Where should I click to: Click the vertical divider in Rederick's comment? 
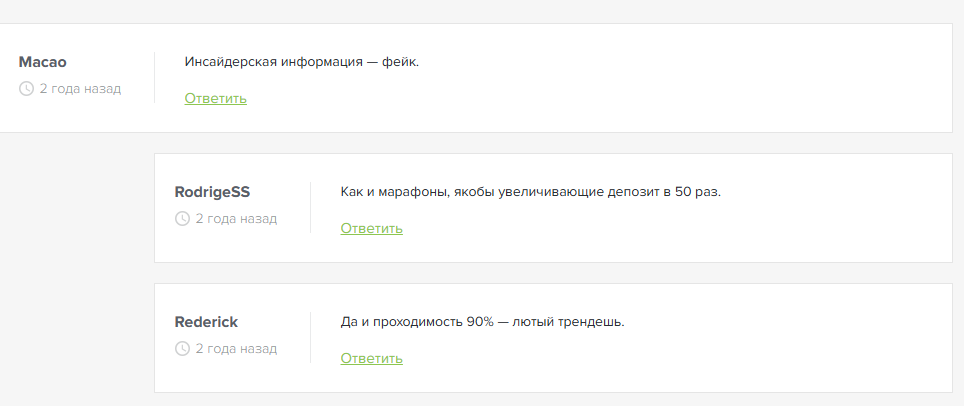310,338
